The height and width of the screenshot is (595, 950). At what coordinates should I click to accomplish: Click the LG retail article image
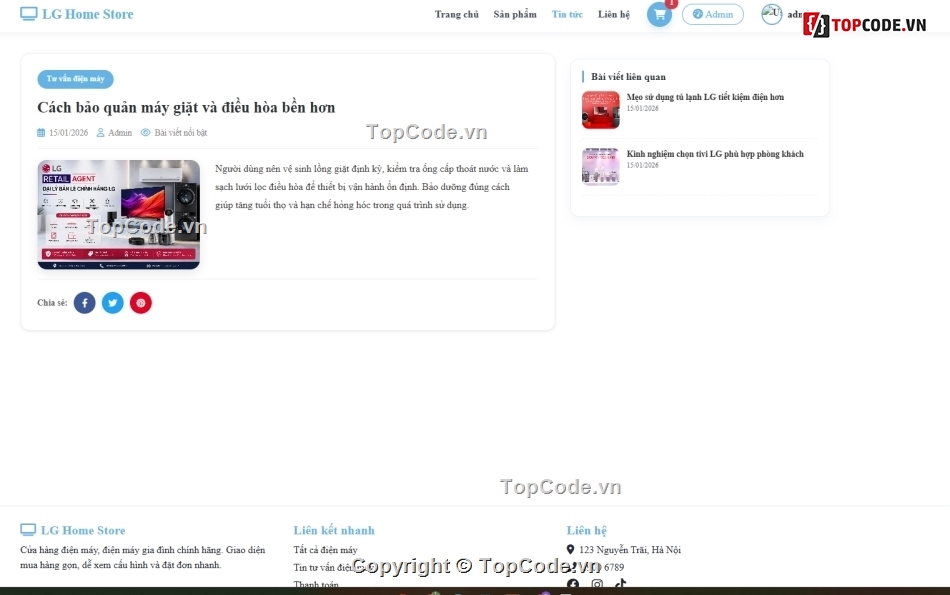tap(119, 214)
